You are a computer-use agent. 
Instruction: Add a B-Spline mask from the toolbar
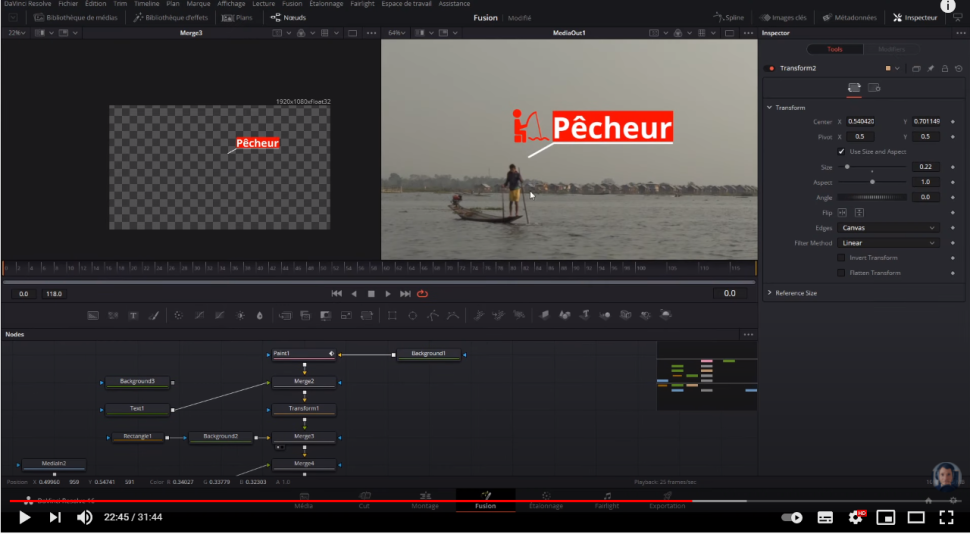[x=453, y=316]
